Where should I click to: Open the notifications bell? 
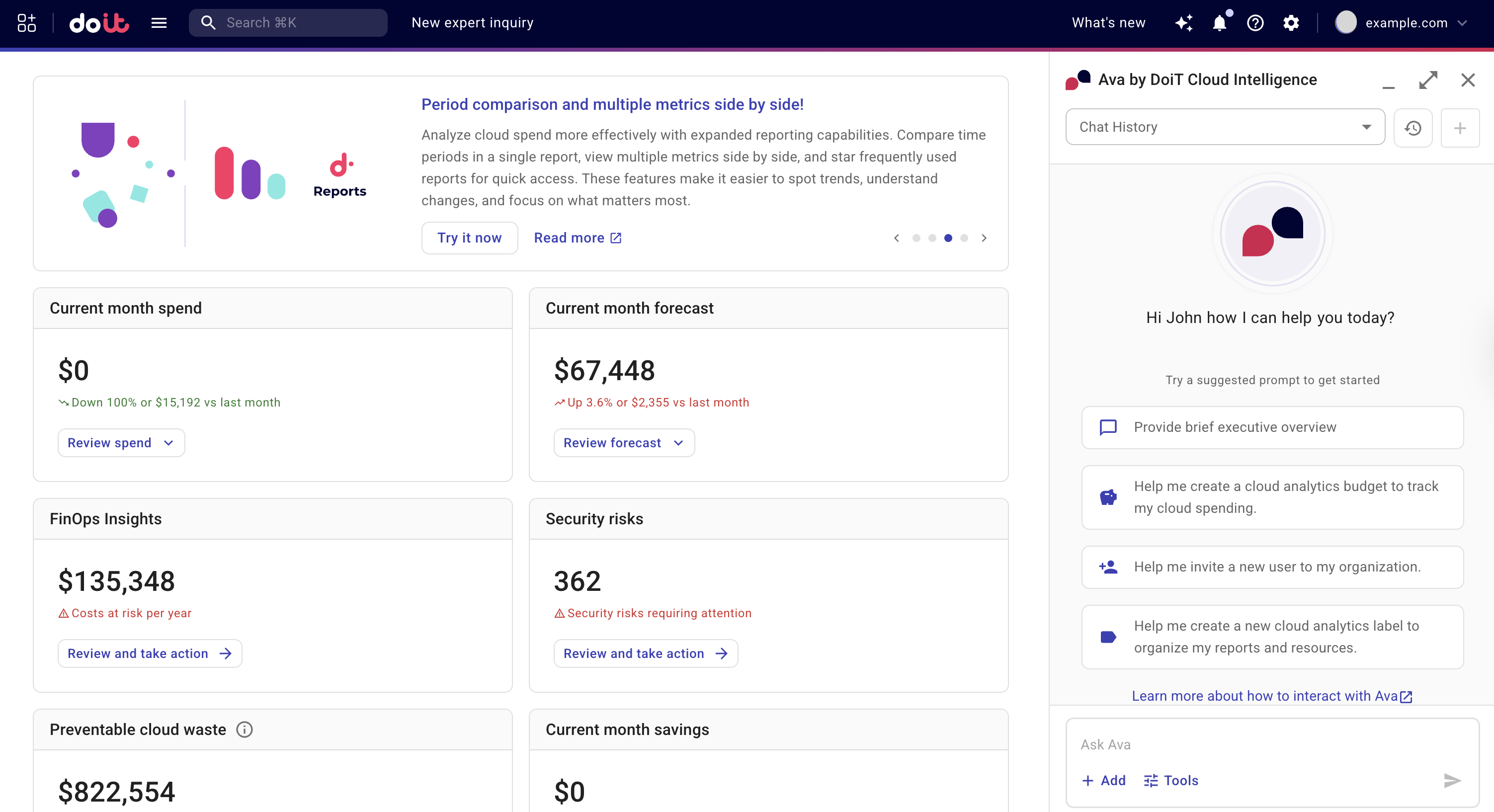pyautogui.click(x=1220, y=23)
